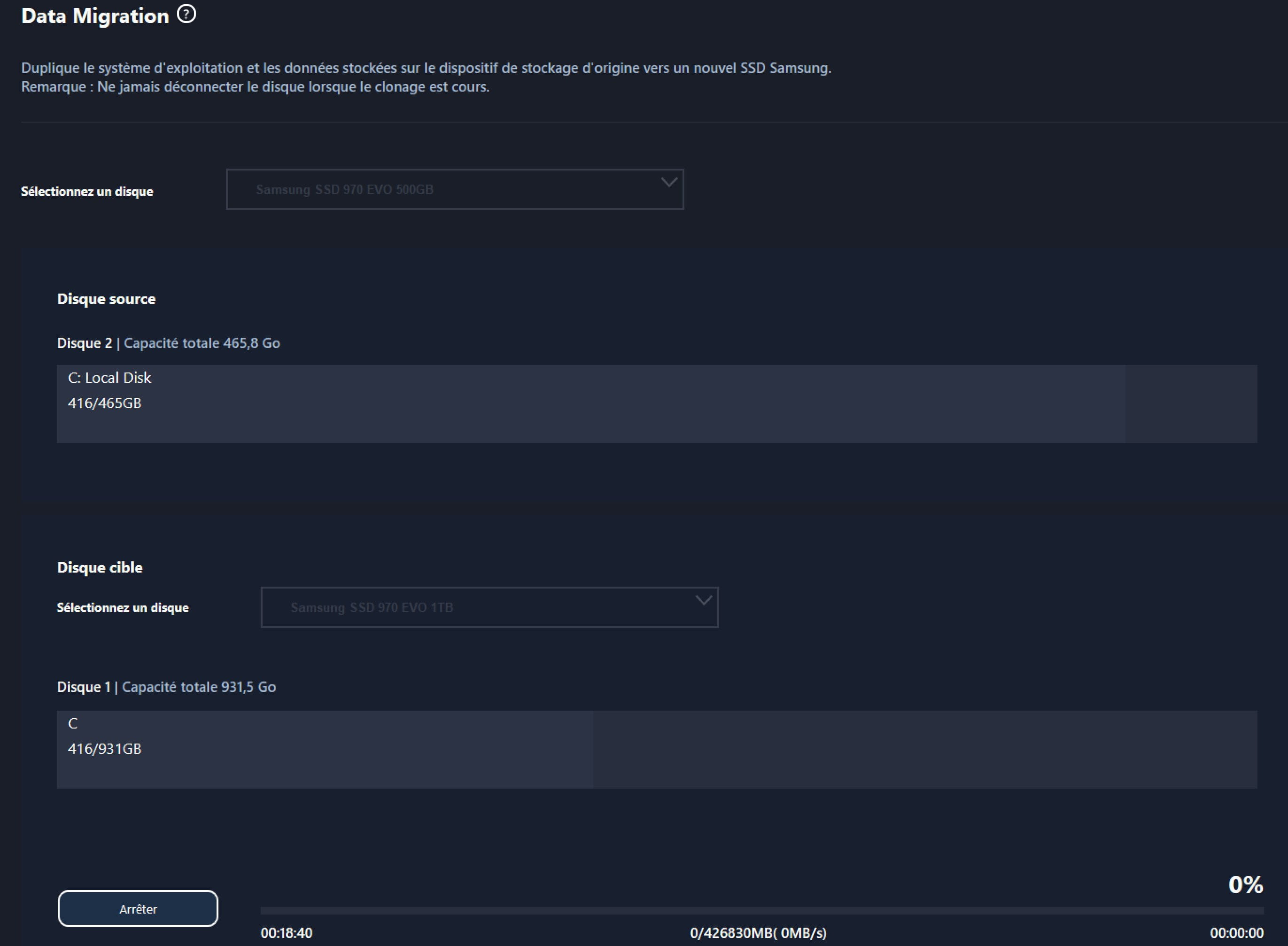The width and height of the screenshot is (1288, 946).
Task: Click the Data Migration title
Action: 95,16
